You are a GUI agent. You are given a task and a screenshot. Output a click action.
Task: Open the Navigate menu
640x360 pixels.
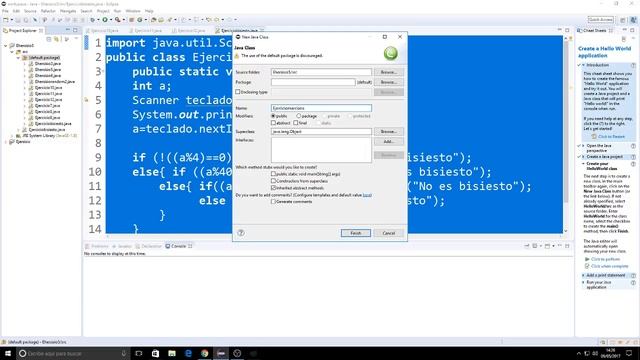pos(68,11)
